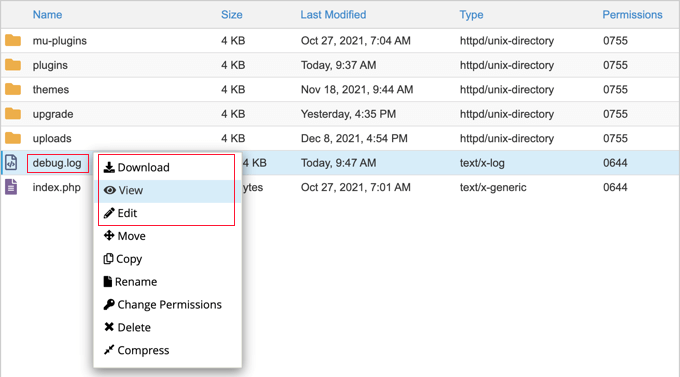Sort by the Name column header

47,15
